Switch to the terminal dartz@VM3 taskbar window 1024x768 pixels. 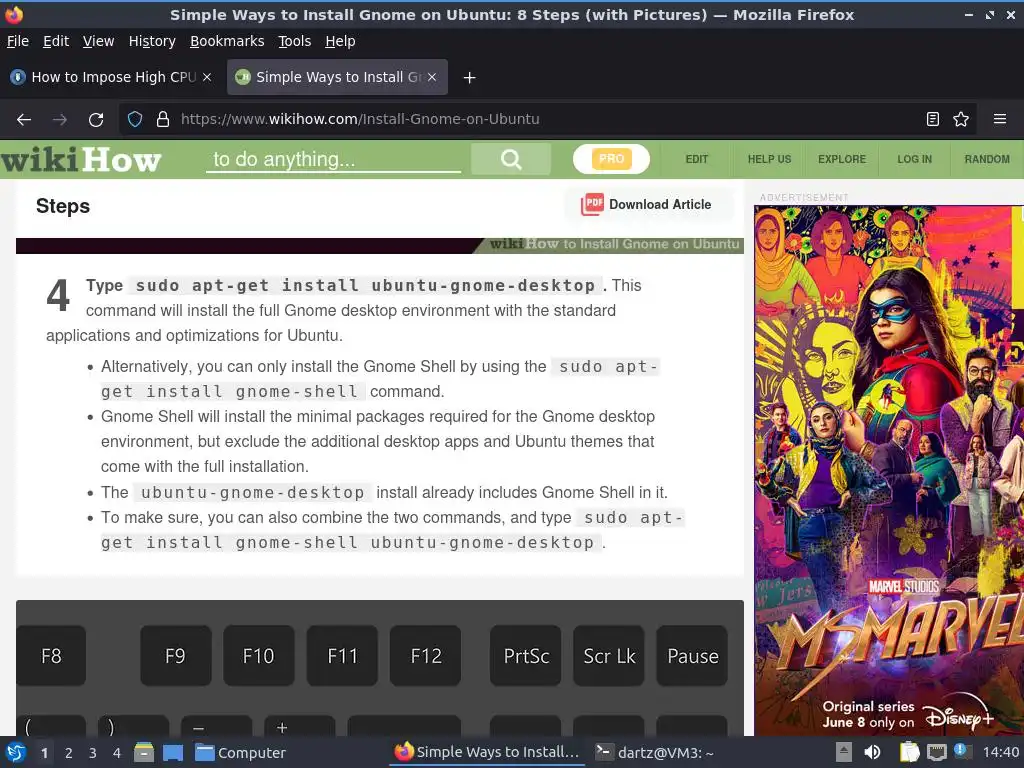click(655, 752)
